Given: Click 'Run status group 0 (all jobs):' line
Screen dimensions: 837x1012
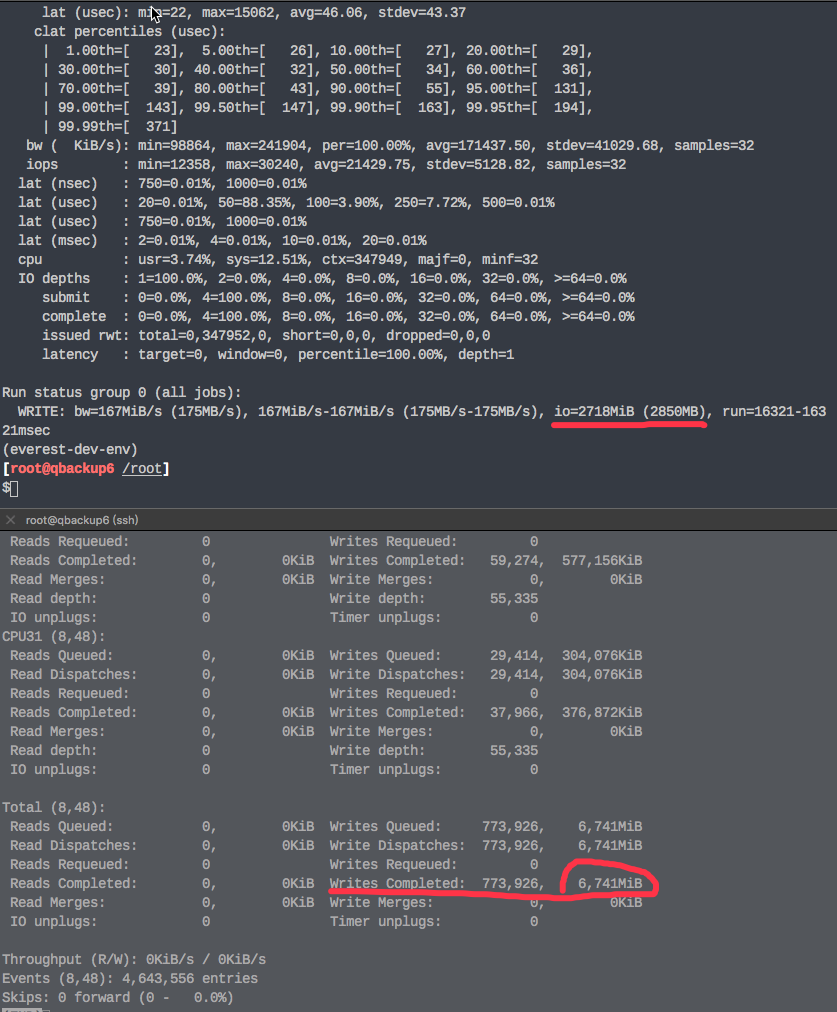Looking at the screenshot, I should [121, 392].
